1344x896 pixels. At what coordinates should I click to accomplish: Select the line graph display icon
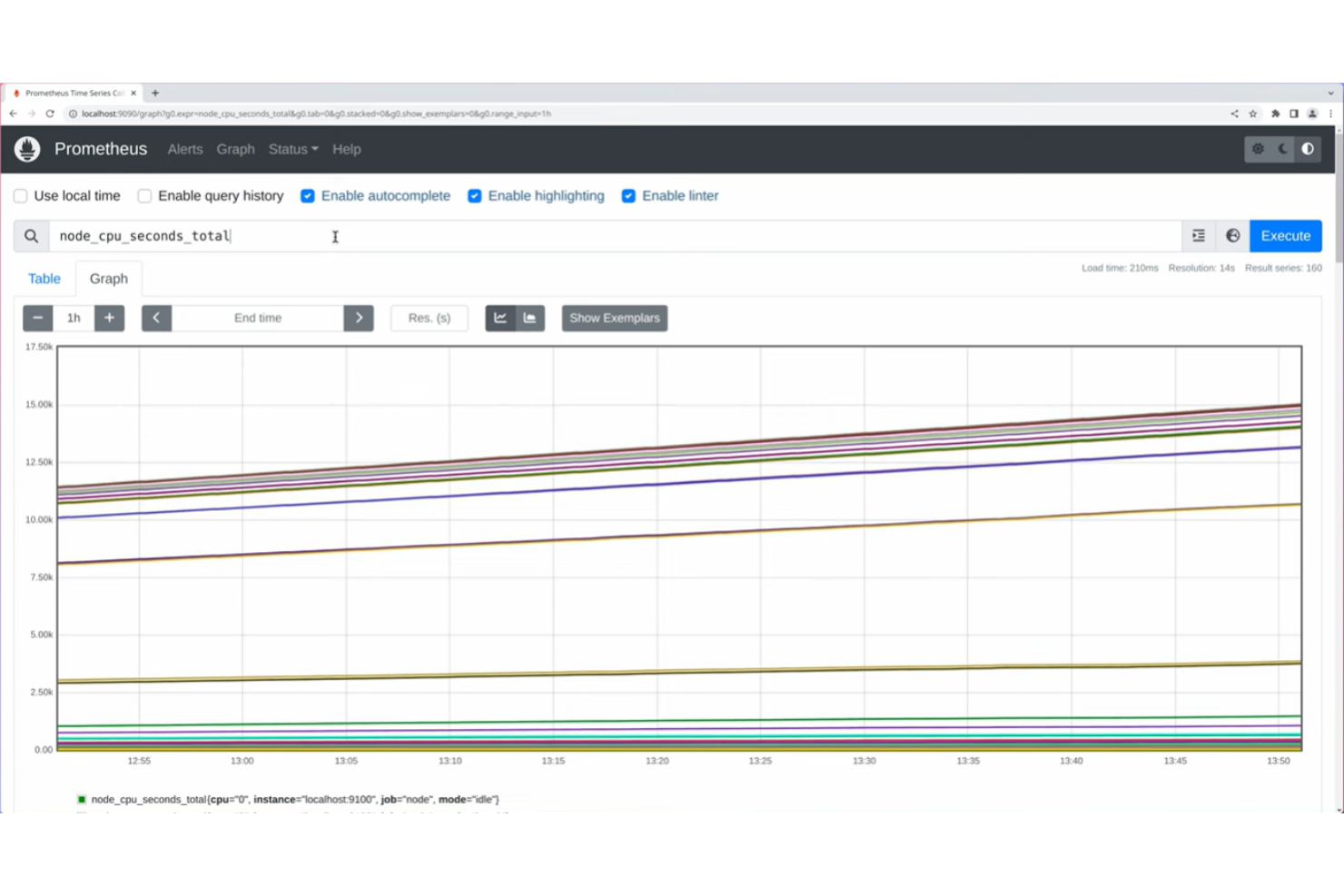[x=500, y=318]
